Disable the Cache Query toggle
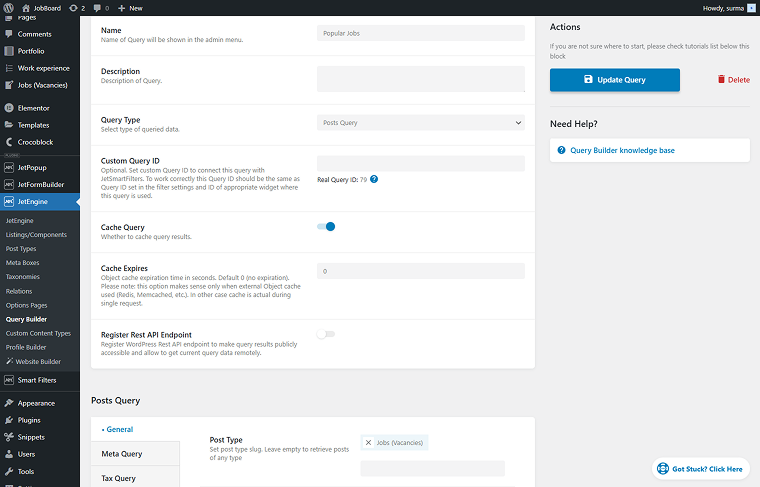 point(326,227)
